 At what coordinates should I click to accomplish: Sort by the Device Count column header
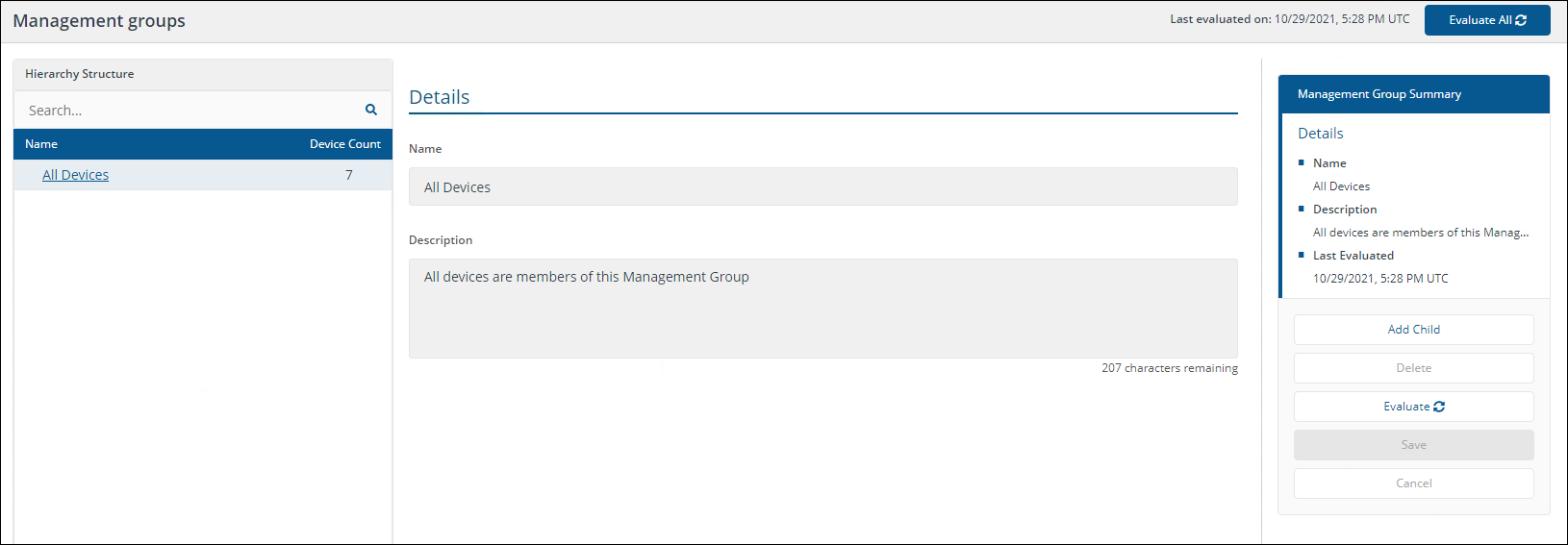coord(344,144)
